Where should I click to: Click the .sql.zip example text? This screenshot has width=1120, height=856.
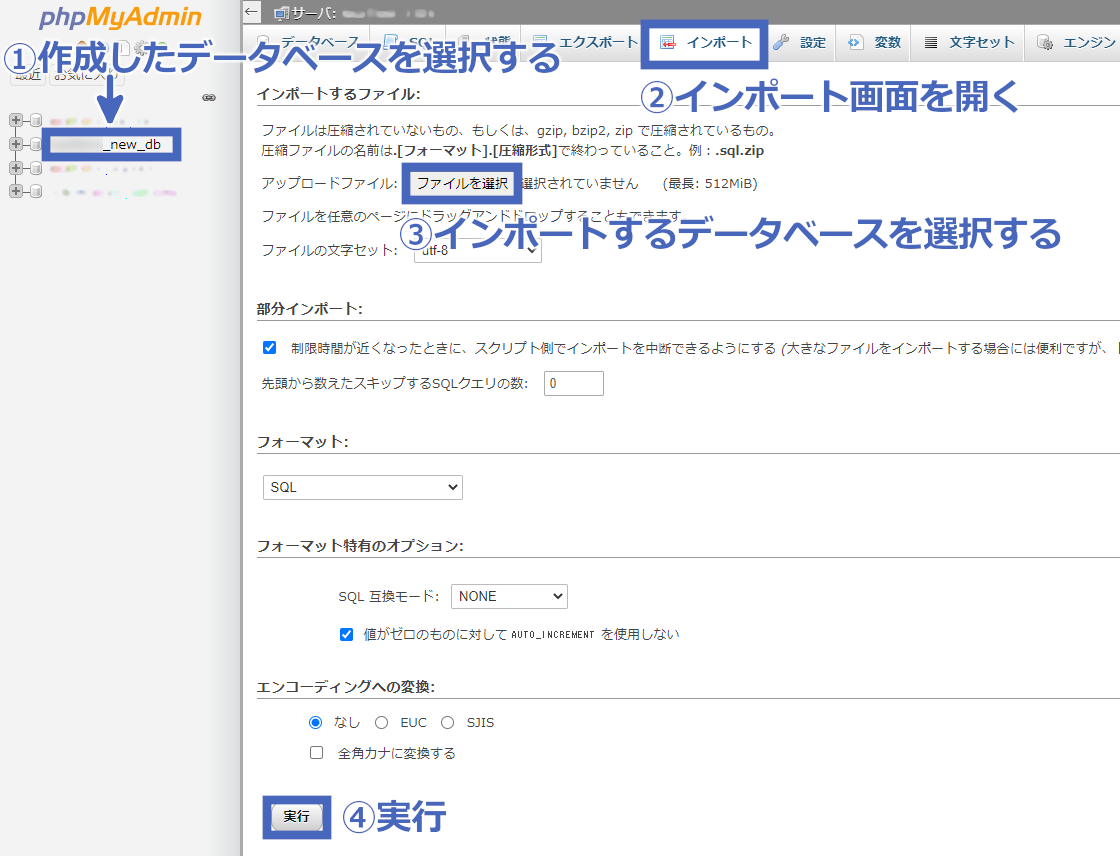pyautogui.click(x=739, y=151)
